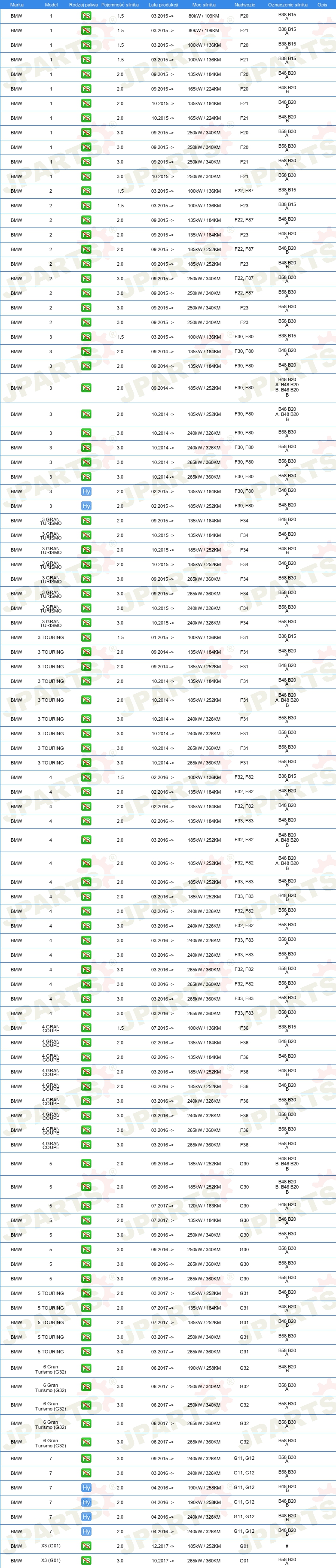Screen dimensions: 336x1568
Task: Click model cell '5 TOURING' in 265kW row
Action: tap(51, 1352)
